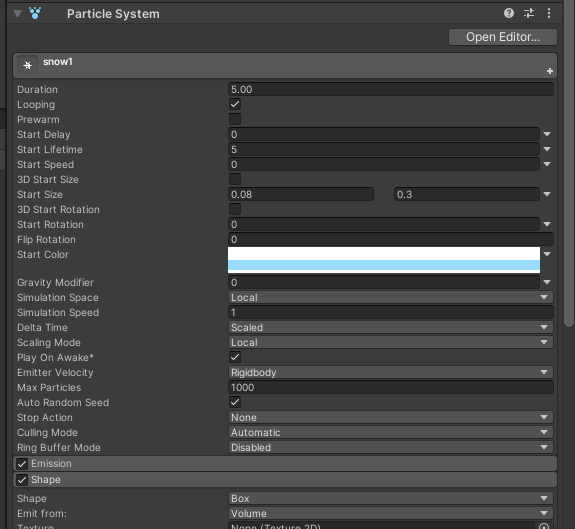Open the Emitter Velocity Rigidbody dropdown

click(x=391, y=372)
